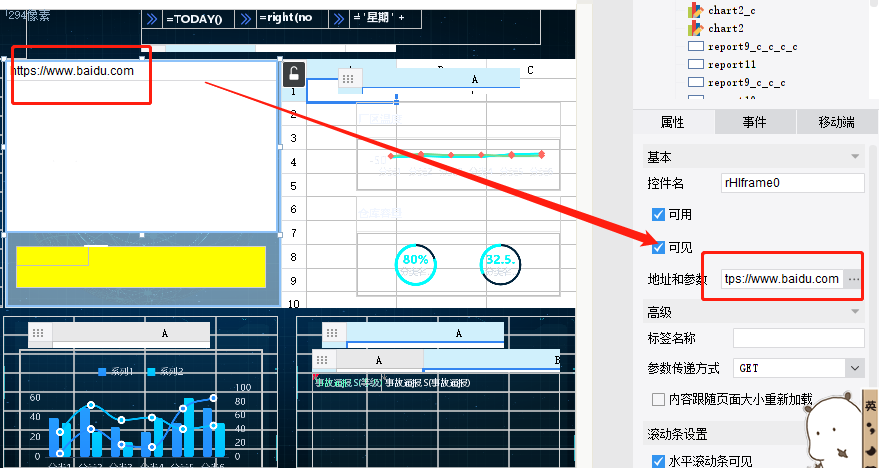Select chart2_c in the component tree

(732, 10)
